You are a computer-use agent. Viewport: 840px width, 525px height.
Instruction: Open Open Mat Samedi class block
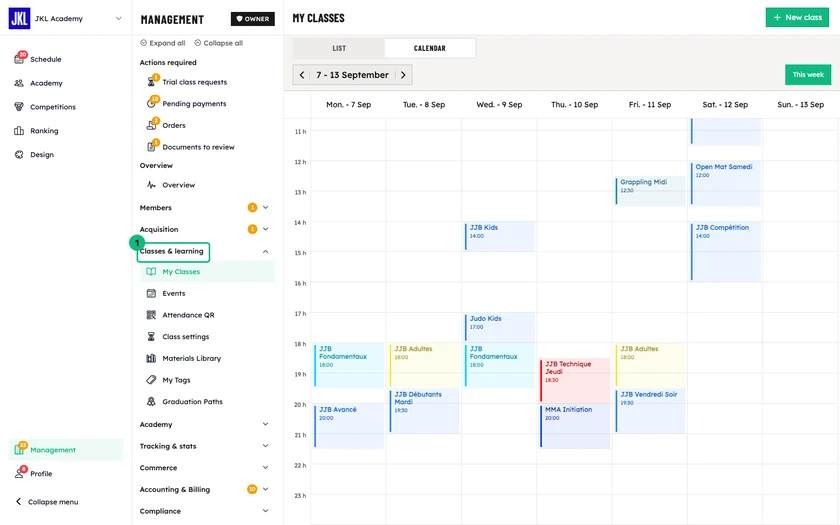coord(725,183)
